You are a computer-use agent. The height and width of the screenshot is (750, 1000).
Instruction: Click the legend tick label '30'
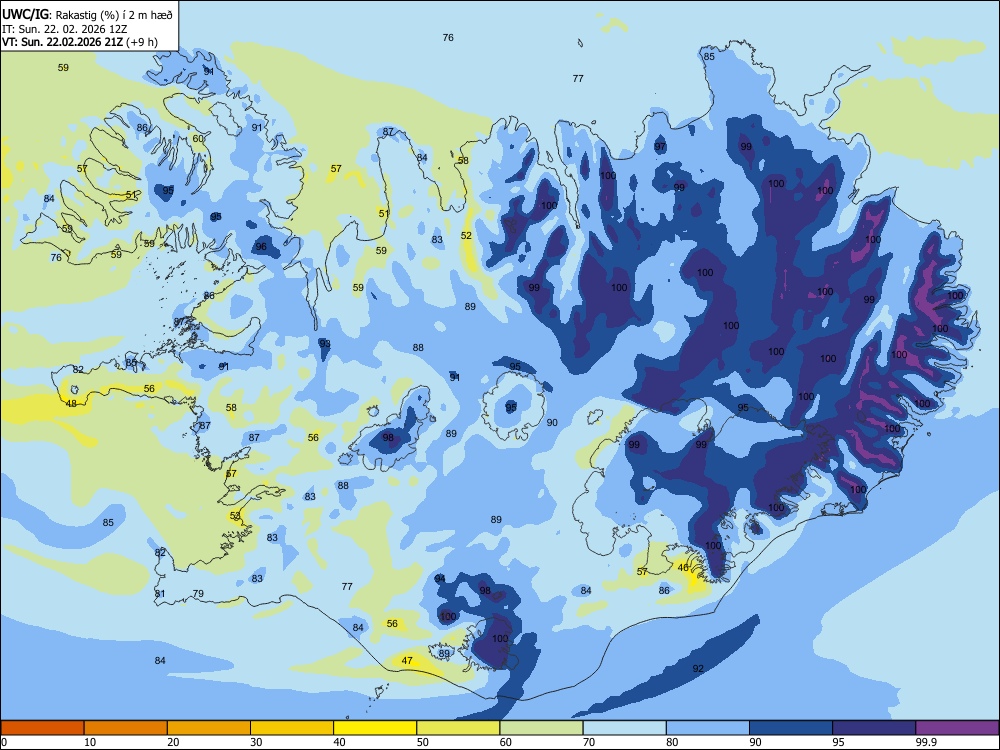point(256,742)
